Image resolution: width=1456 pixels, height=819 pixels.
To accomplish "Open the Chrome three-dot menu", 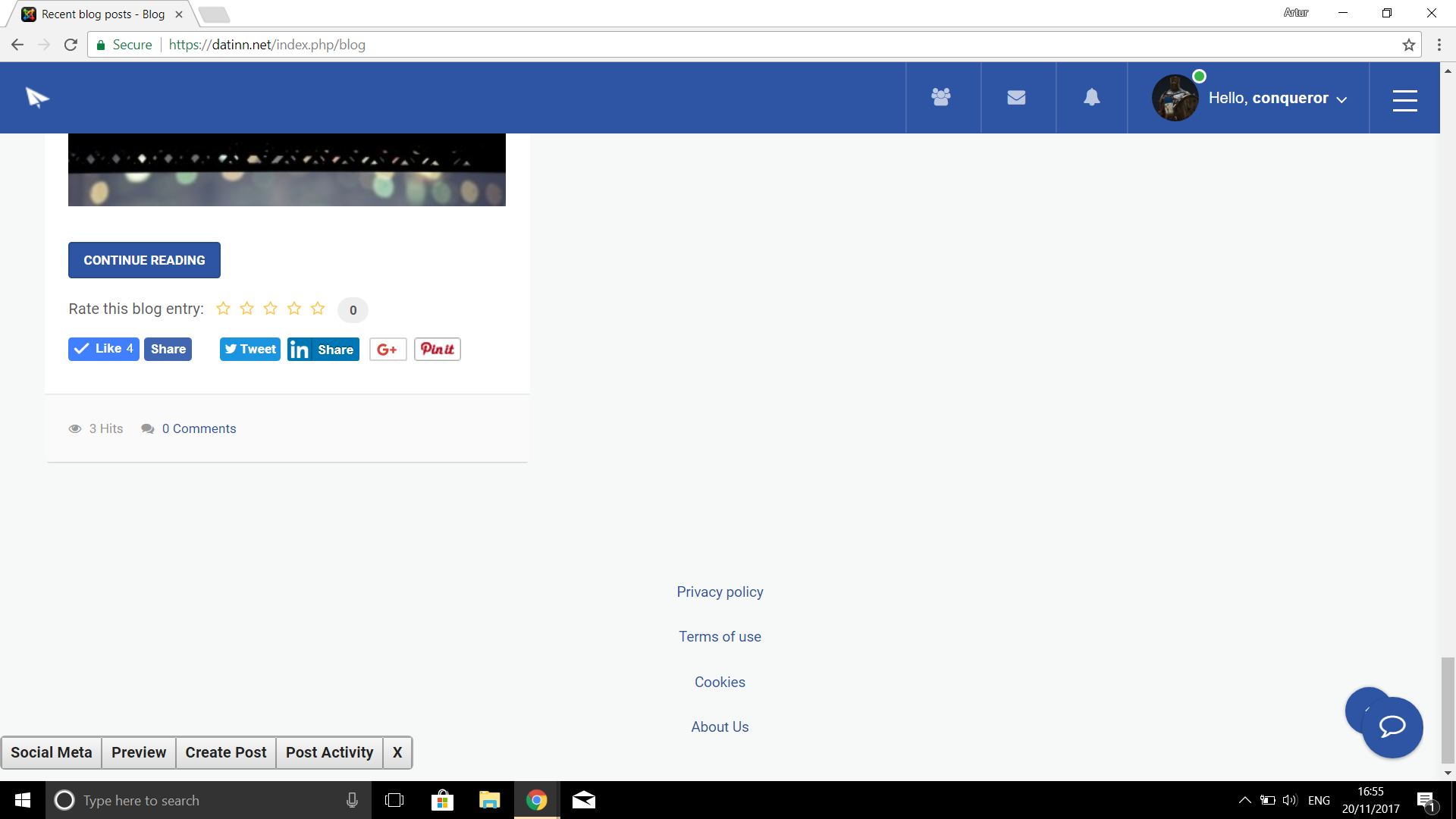I will (x=1439, y=45).
